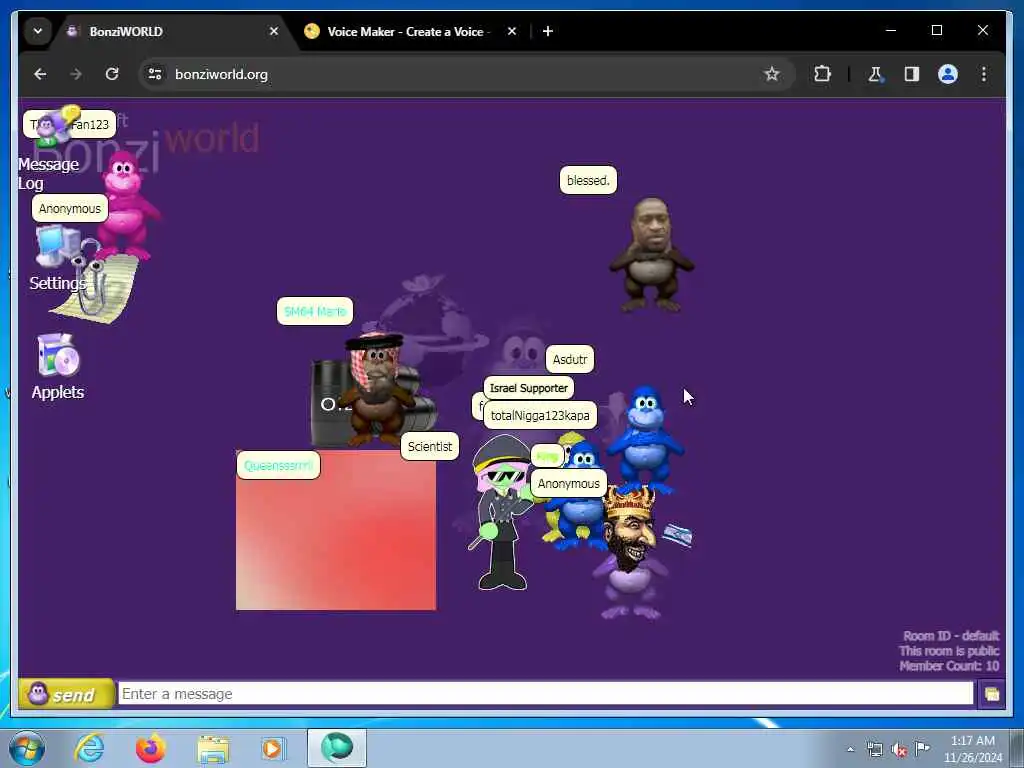
Task: Click the officer-hat character with sunglasses
Action: pyautogui.click(x=502, y=513)
